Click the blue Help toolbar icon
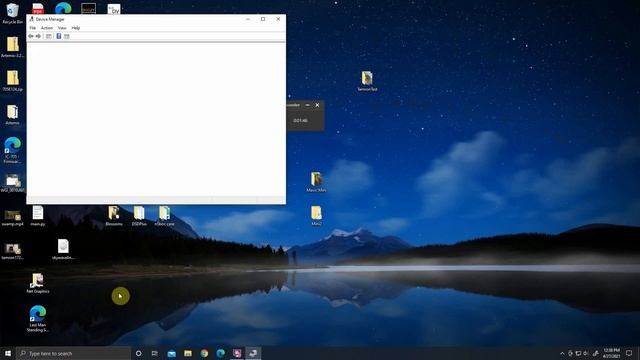640x360 pixels. tap(58, 36)
